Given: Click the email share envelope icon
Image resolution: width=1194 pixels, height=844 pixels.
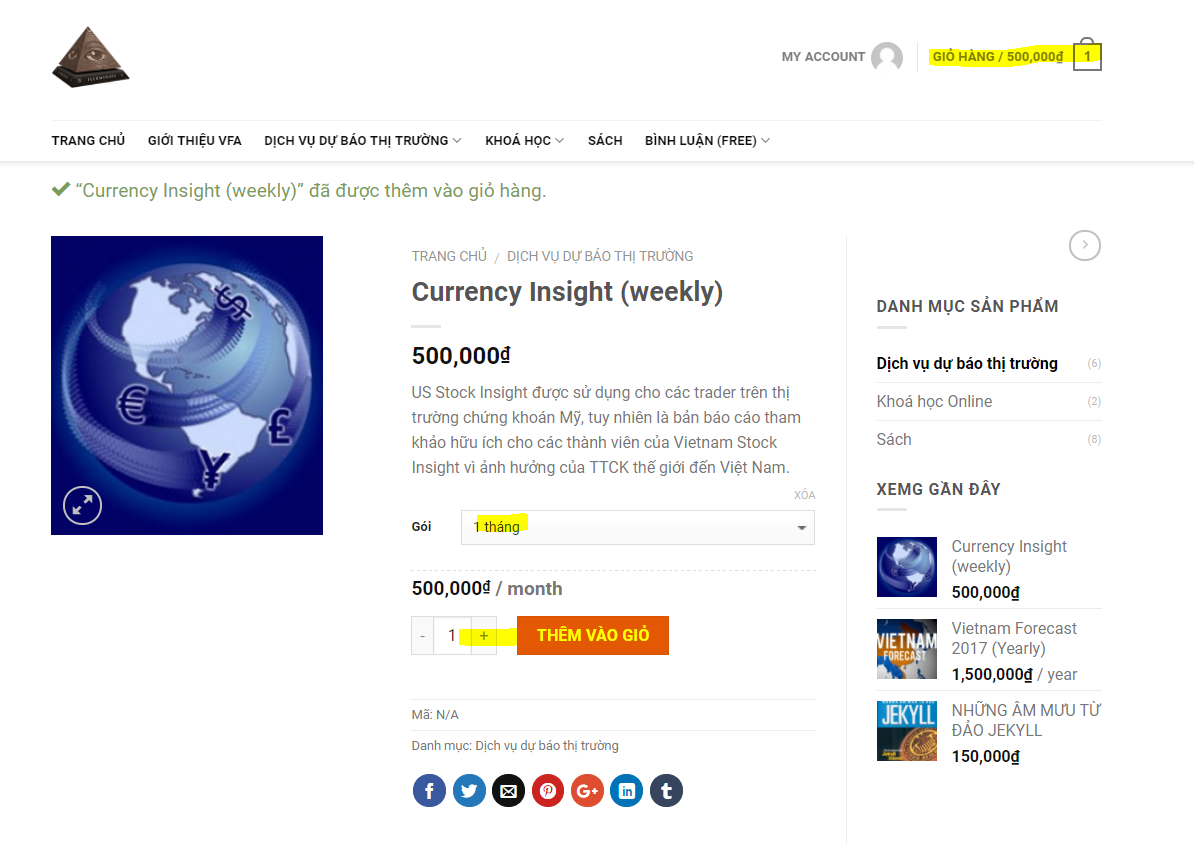Looking at the screenshot, I should [508, 791].
